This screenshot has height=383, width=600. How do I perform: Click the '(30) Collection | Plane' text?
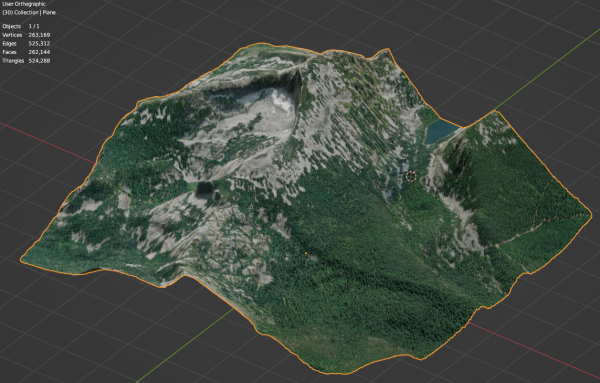click(29, 12)
